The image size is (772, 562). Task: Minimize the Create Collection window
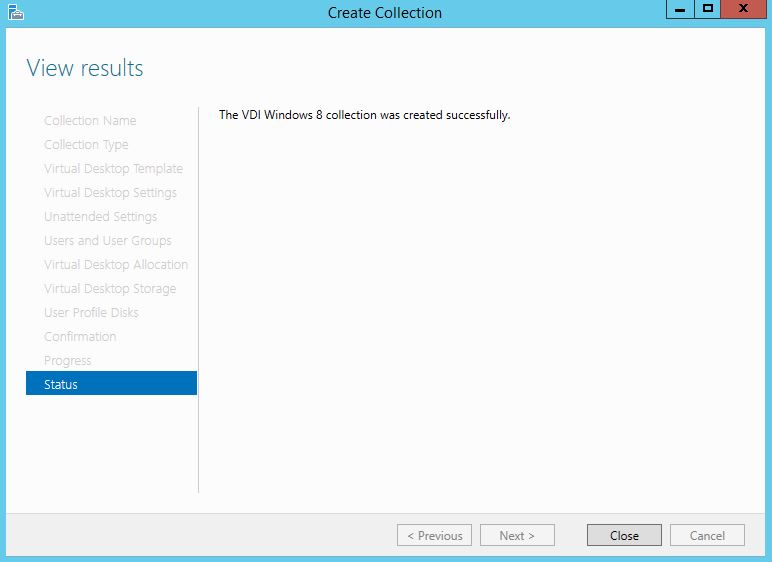pyautogui.click(x=681, y=10)
